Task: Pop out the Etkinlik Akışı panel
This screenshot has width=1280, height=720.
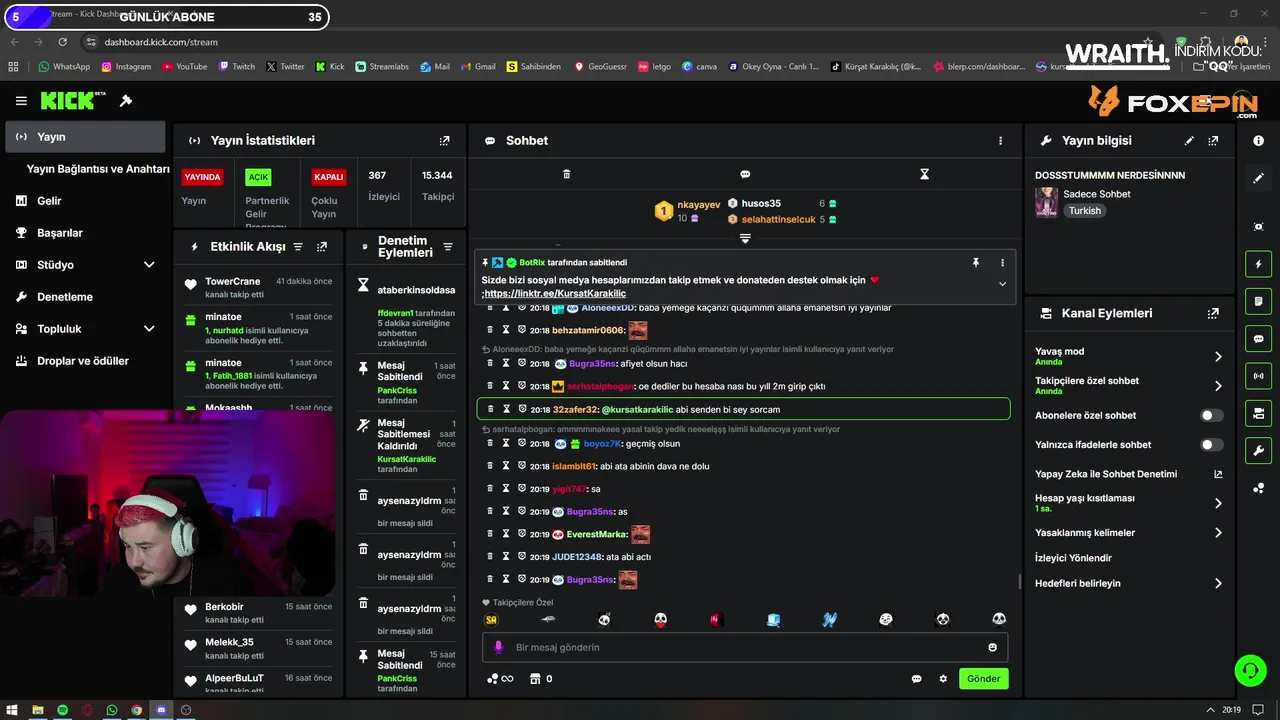Action: (322, 247)
